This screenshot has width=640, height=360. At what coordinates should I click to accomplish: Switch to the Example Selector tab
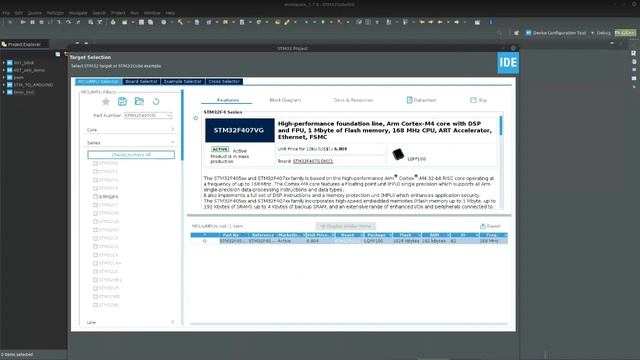[x=182, y=82]
